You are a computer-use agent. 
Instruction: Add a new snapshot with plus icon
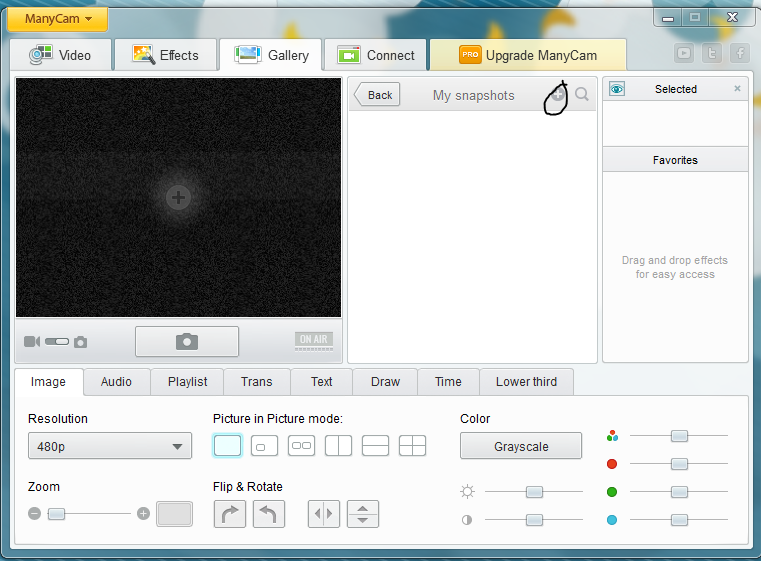[x=558, y=94]
